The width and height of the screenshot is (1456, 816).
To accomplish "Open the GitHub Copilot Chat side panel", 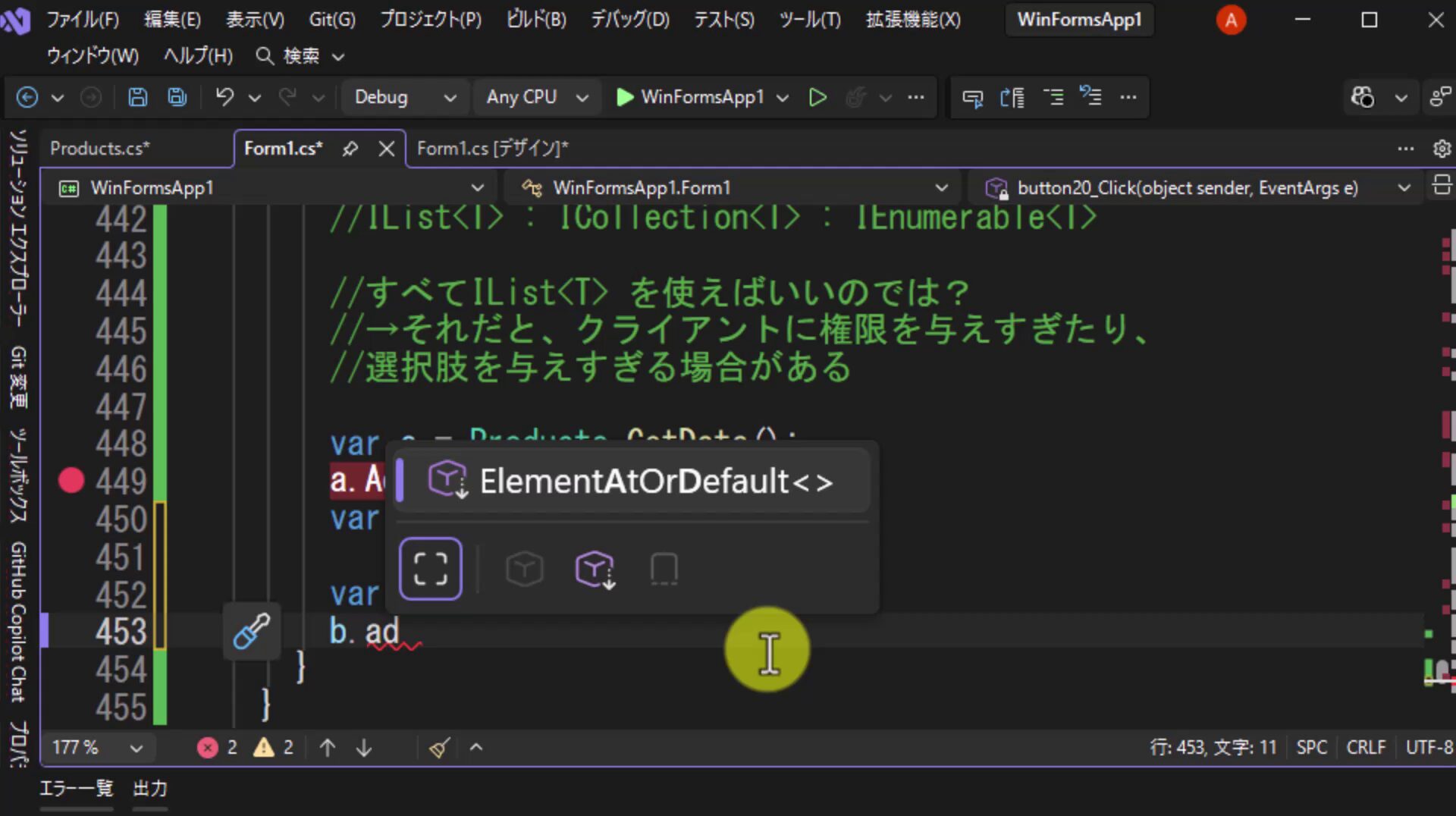I will 18,622.
